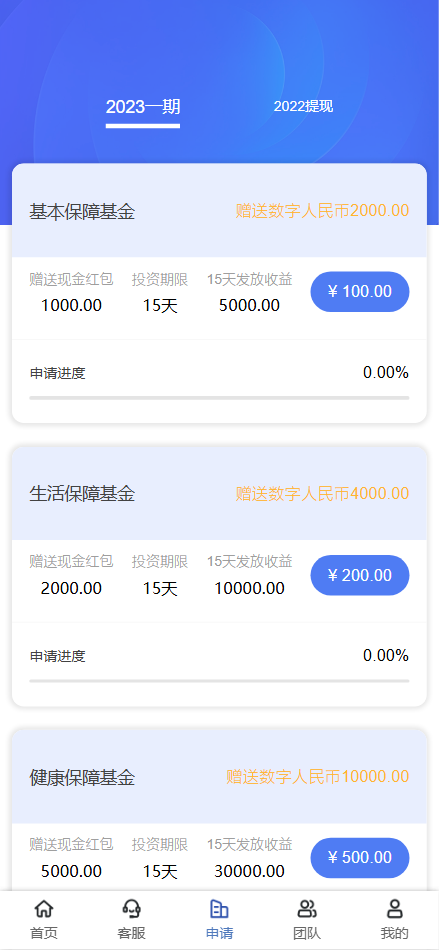Click 赠送数字人民币4000.00 label
Image resolution: width=440 pixels, height=950 pixels.
tap(322, 494)
